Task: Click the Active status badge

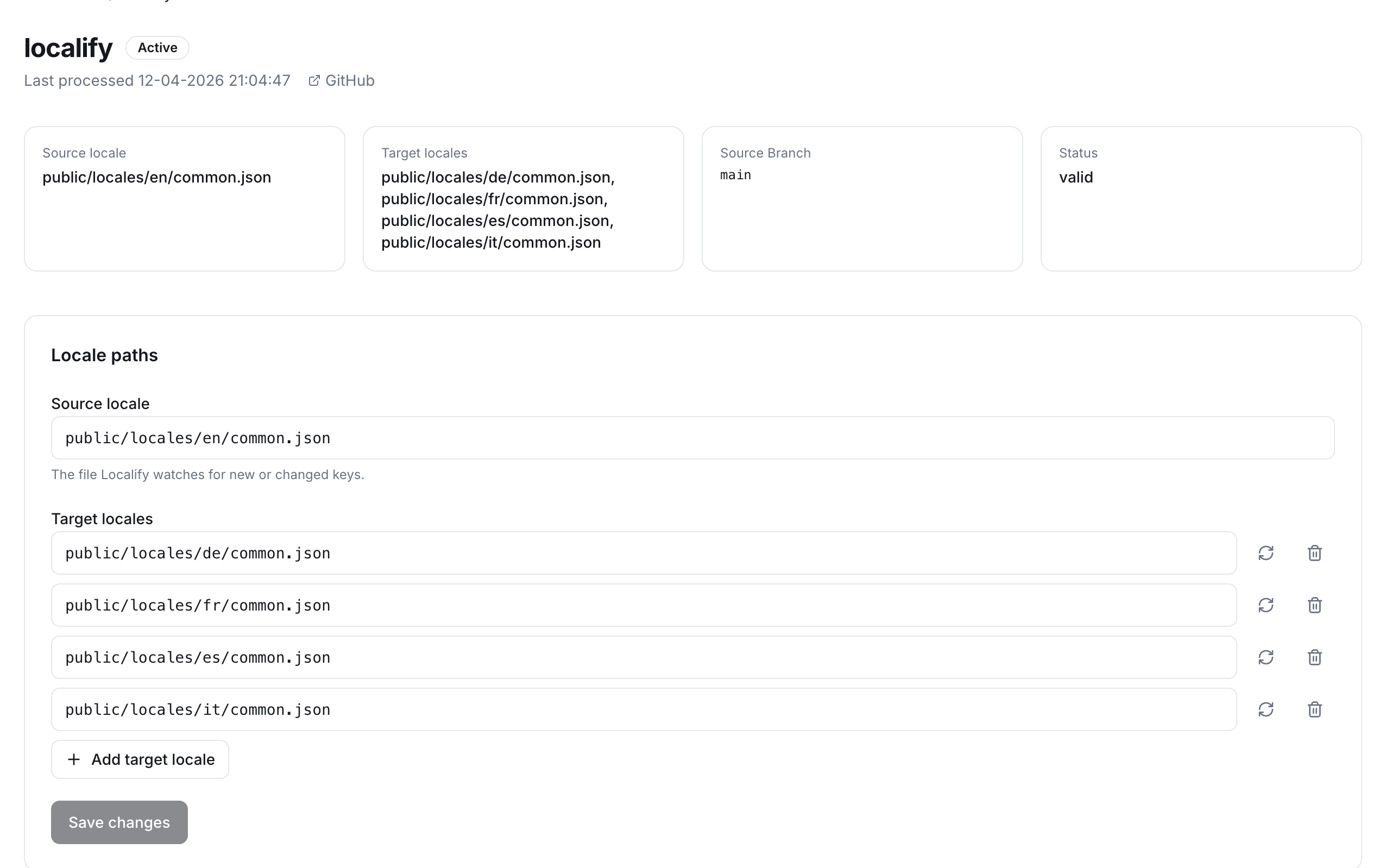Action: coord(158,47)
